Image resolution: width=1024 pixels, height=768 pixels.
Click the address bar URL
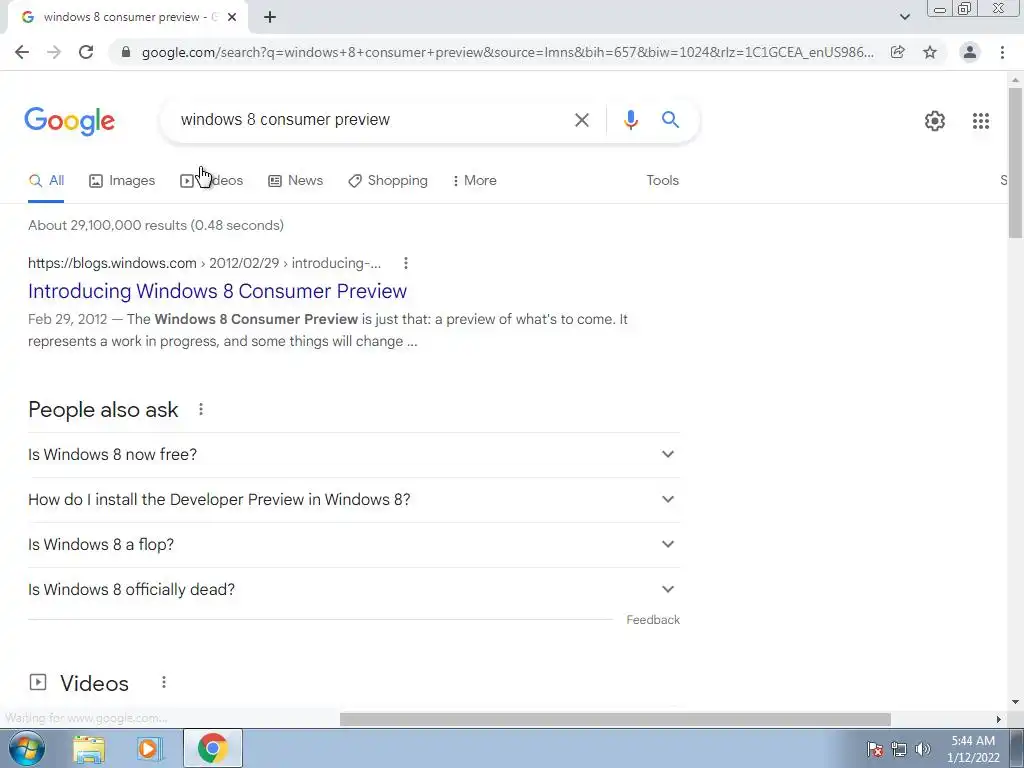[x=507, y=52]
